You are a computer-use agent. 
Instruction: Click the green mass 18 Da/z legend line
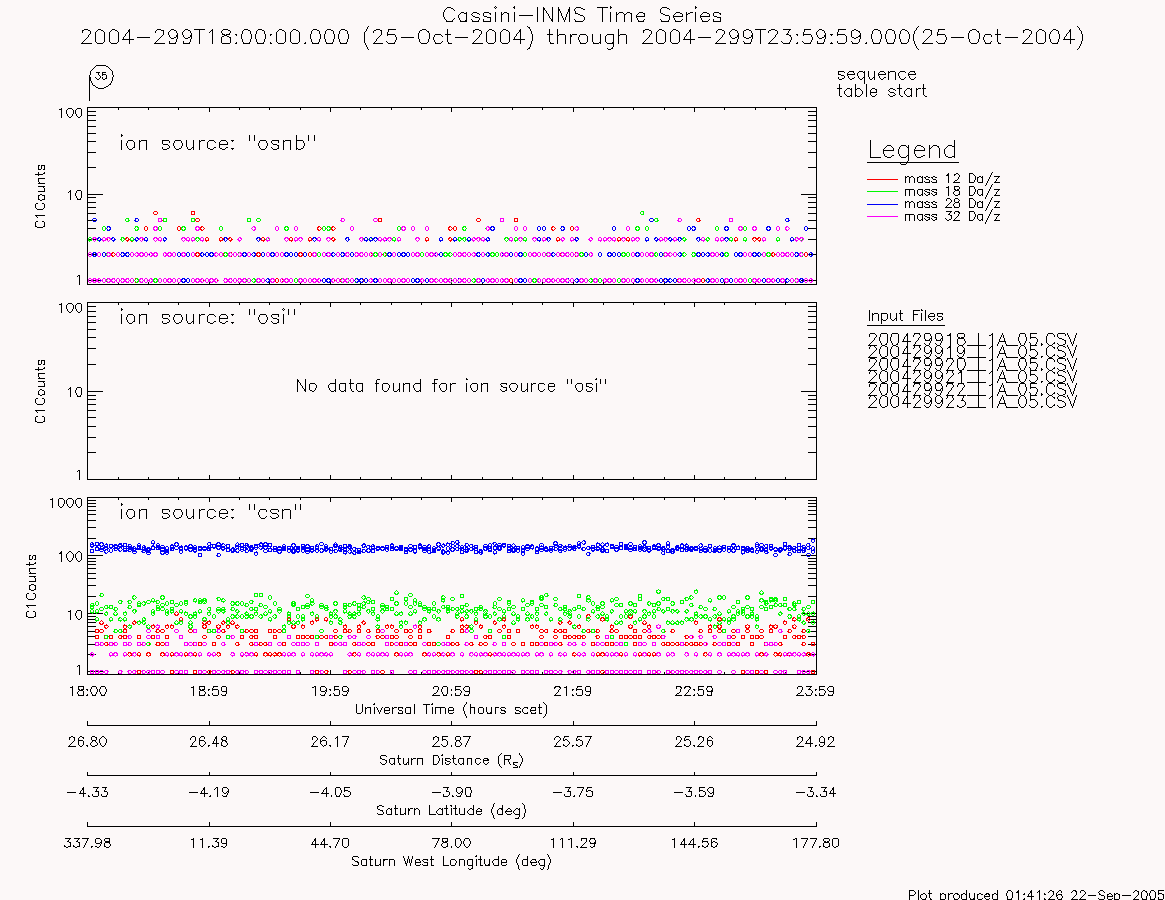tap(883, 192)
